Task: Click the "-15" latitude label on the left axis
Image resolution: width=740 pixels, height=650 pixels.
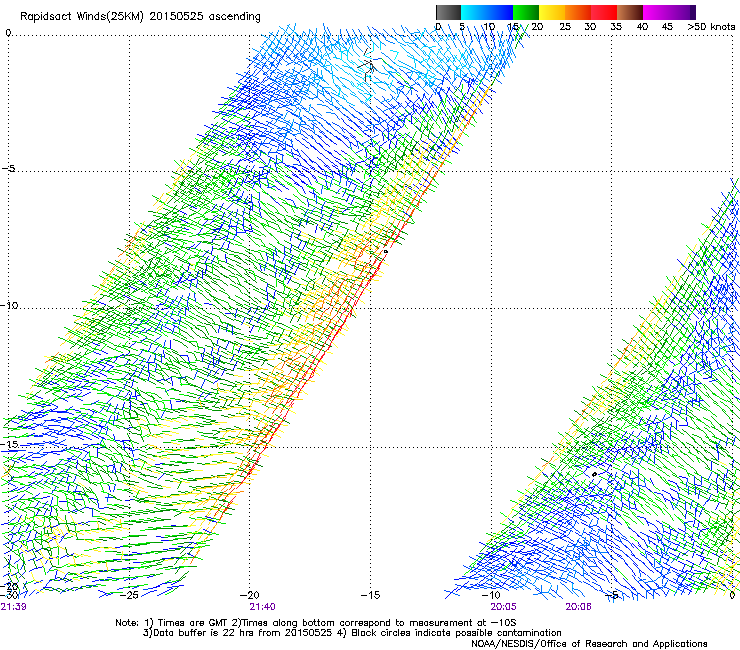Action: pos(9,444)
